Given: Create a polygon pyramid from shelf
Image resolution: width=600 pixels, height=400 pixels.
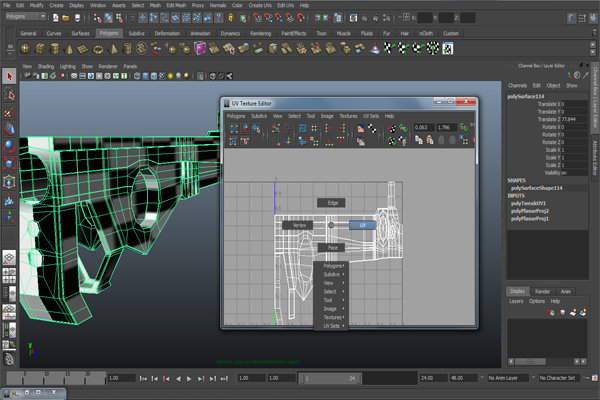Looking at the screenshot, I should coord(113,49).
